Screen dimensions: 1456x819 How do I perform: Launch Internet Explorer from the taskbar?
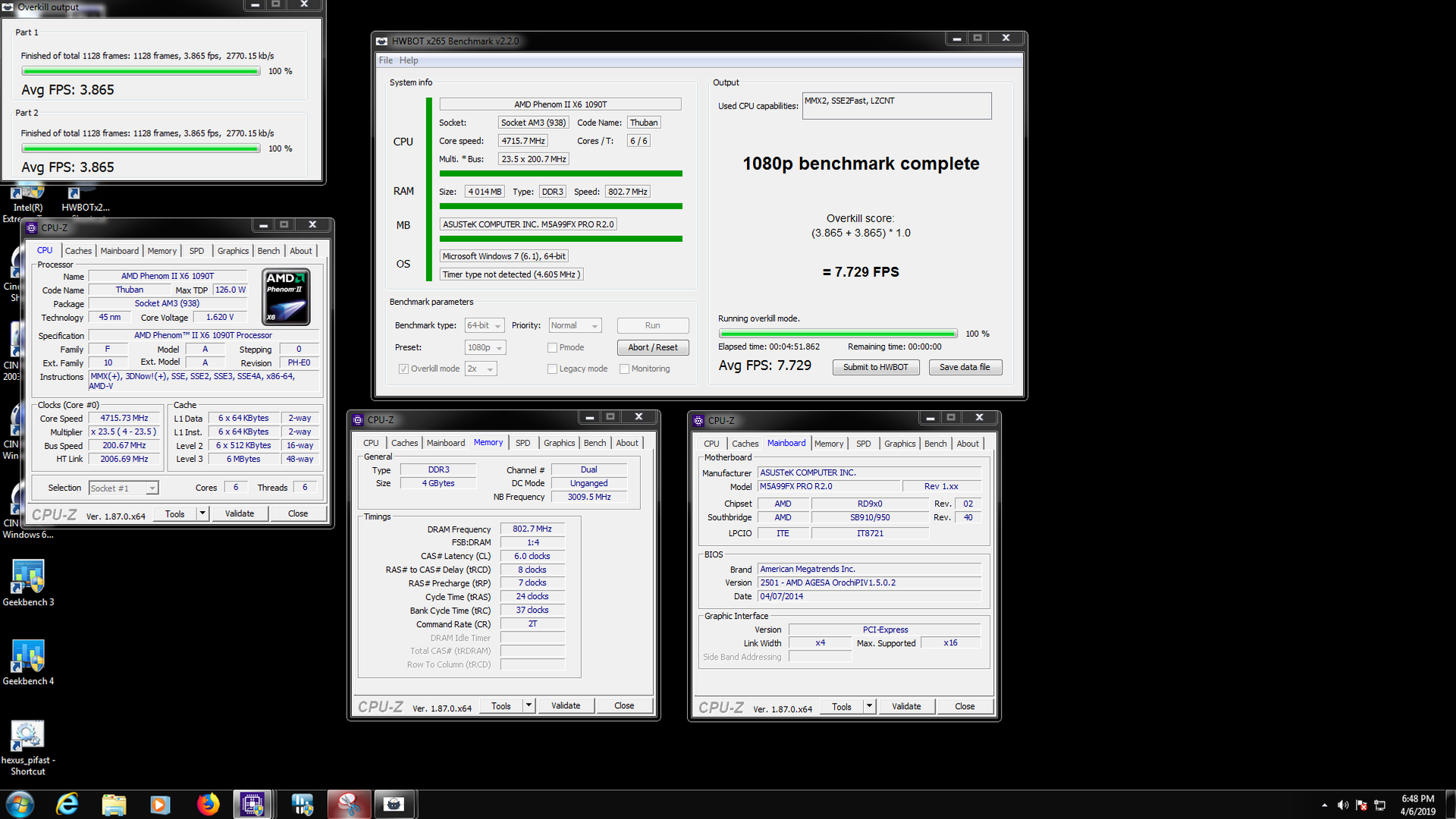(x=67, y=804)
